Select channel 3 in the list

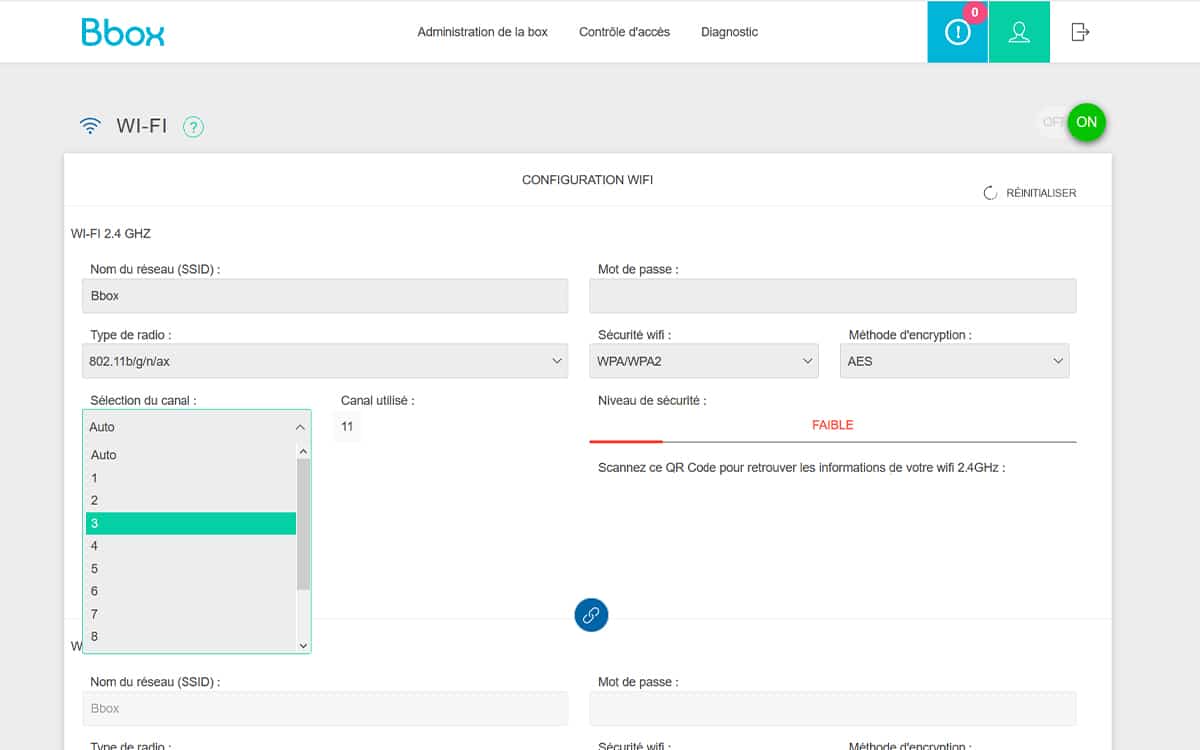point(190,523)
